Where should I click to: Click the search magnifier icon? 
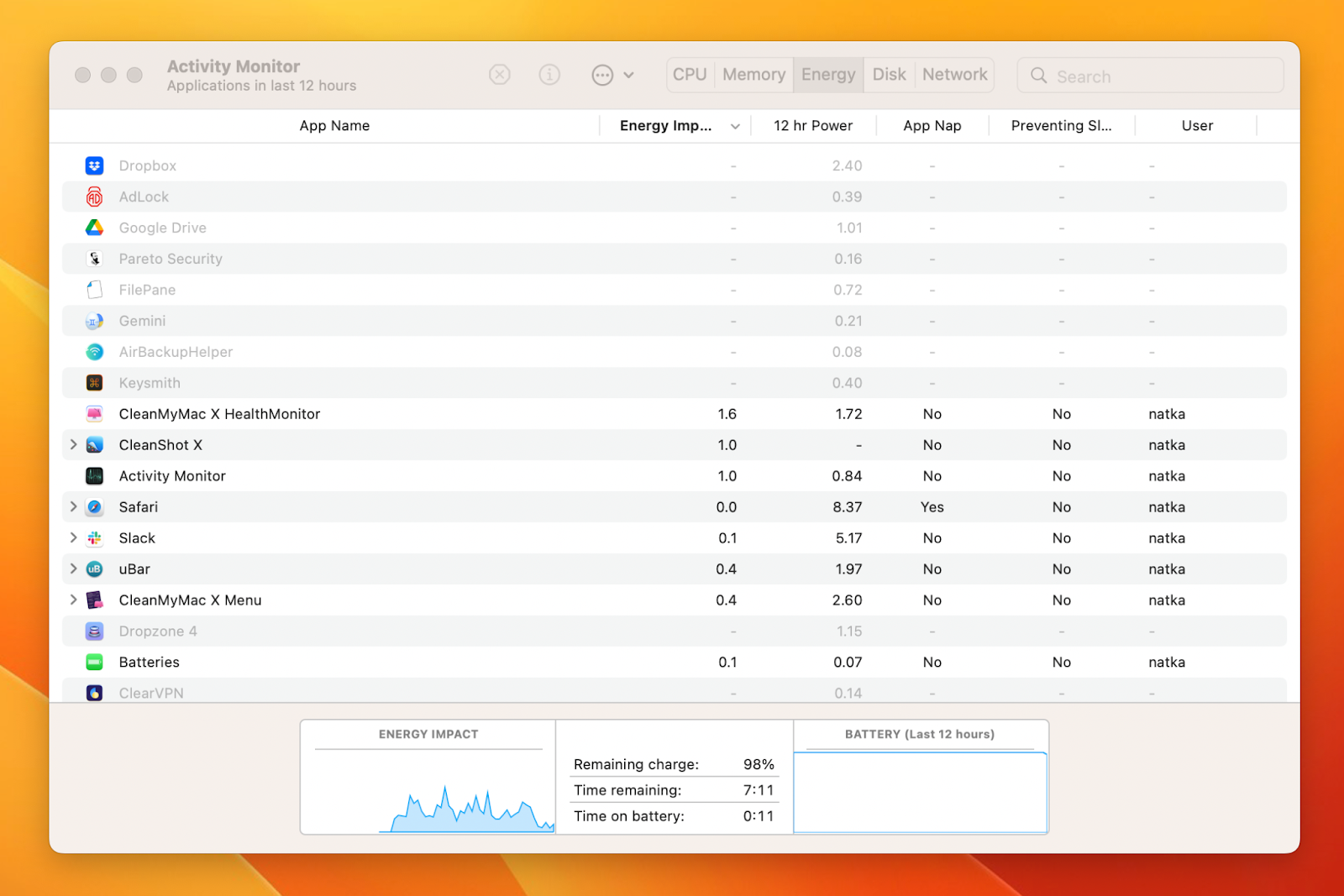coord(1039,76)
